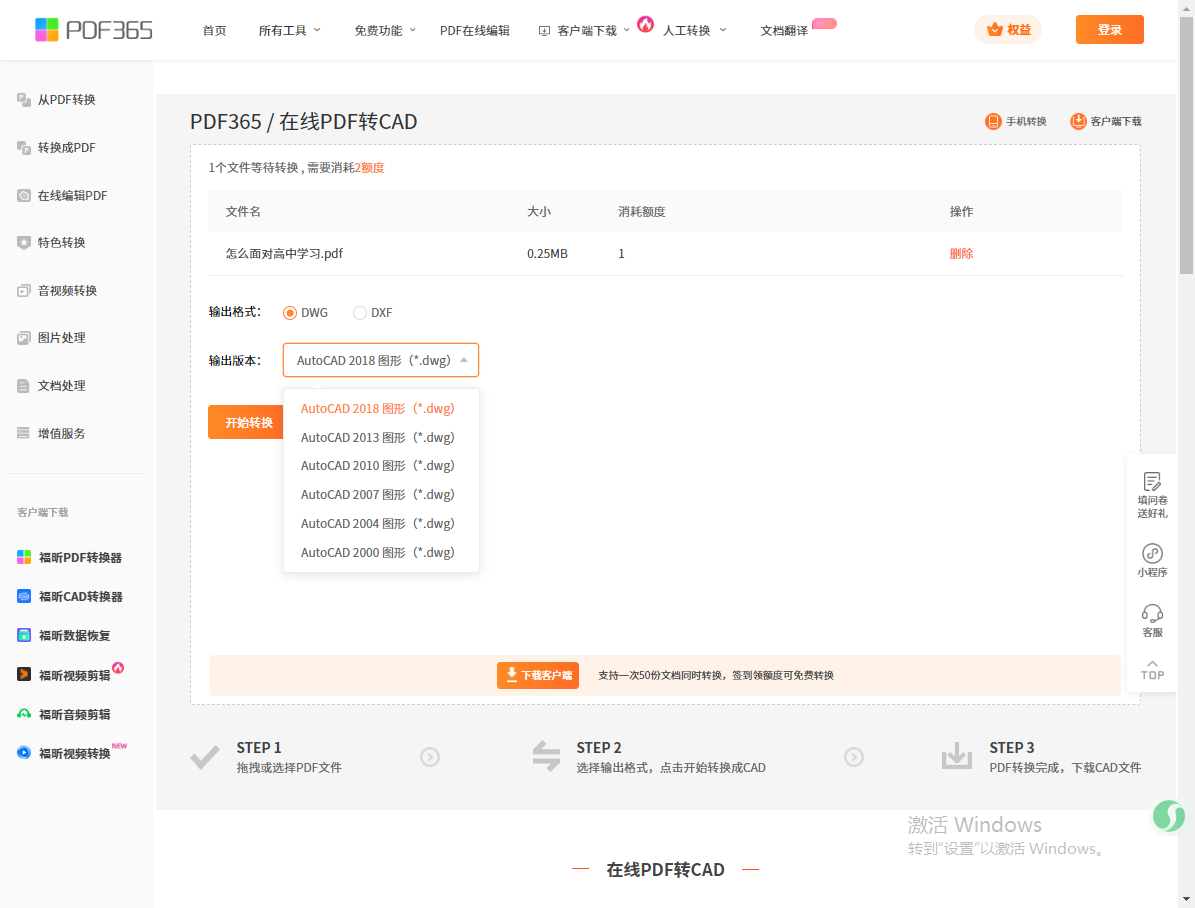Open the 填问卷送好礼 survey icon
Image resolution: width=1195 pixels, height=908 pixels.
coord(1152,481)
